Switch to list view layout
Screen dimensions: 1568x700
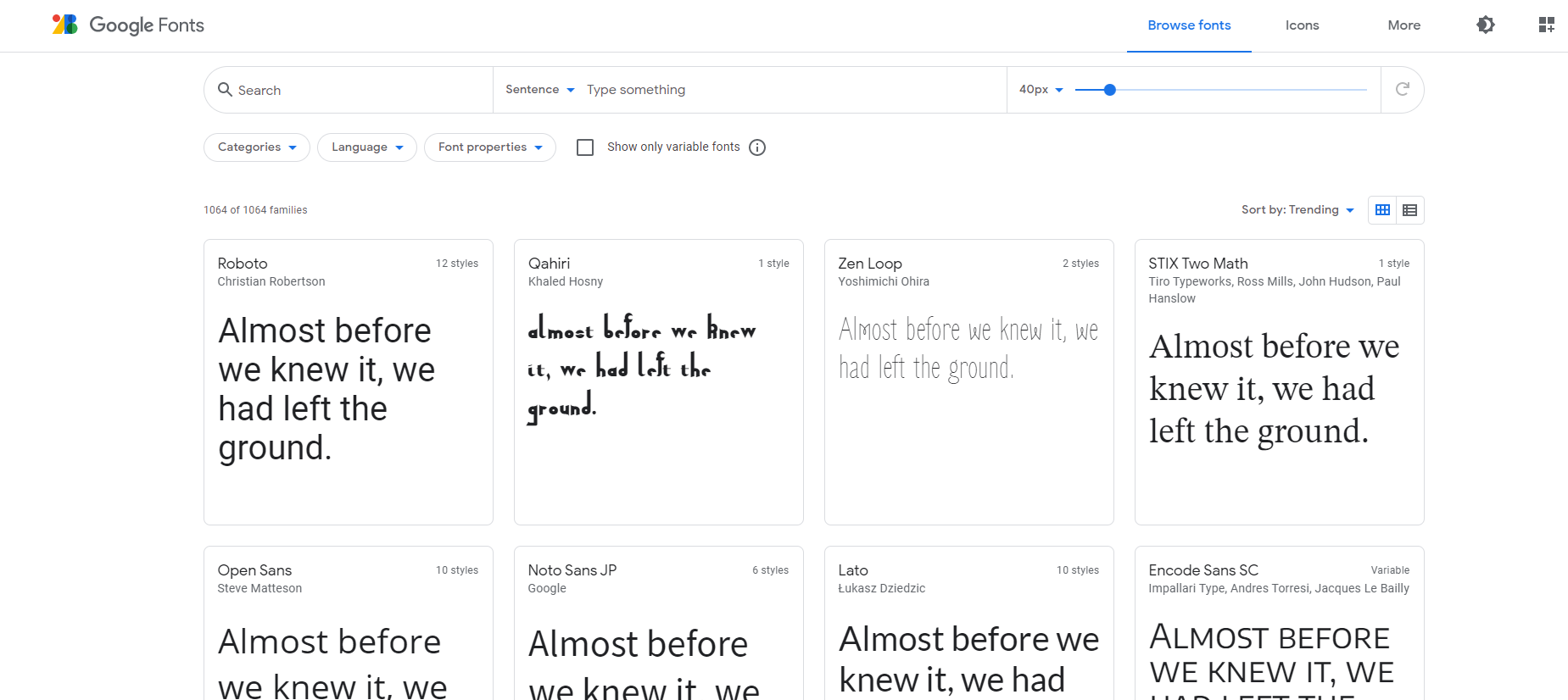coord(1409,210)
